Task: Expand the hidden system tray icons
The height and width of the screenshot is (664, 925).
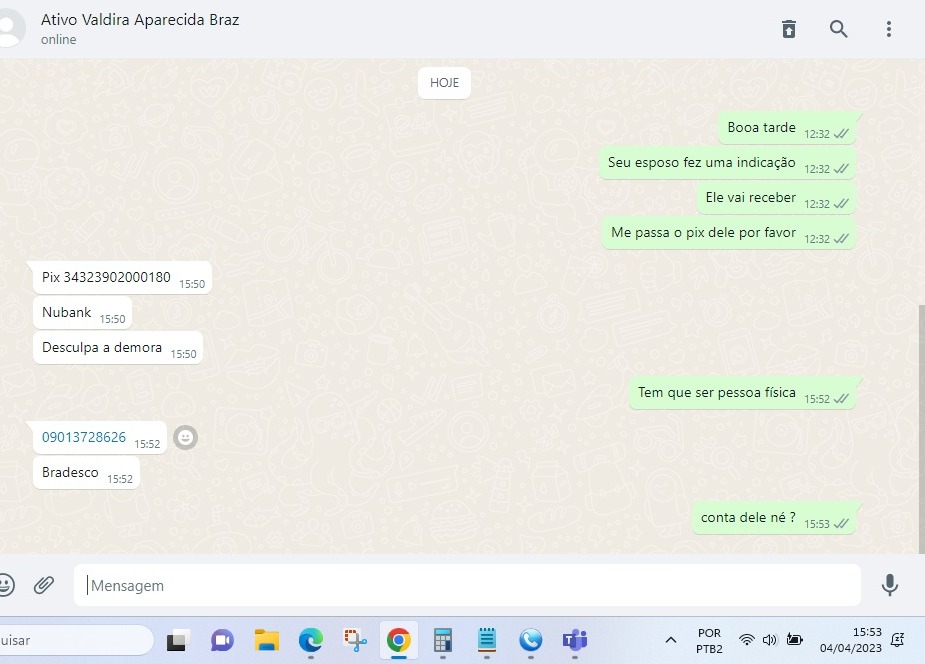Action: pos(670,640)
